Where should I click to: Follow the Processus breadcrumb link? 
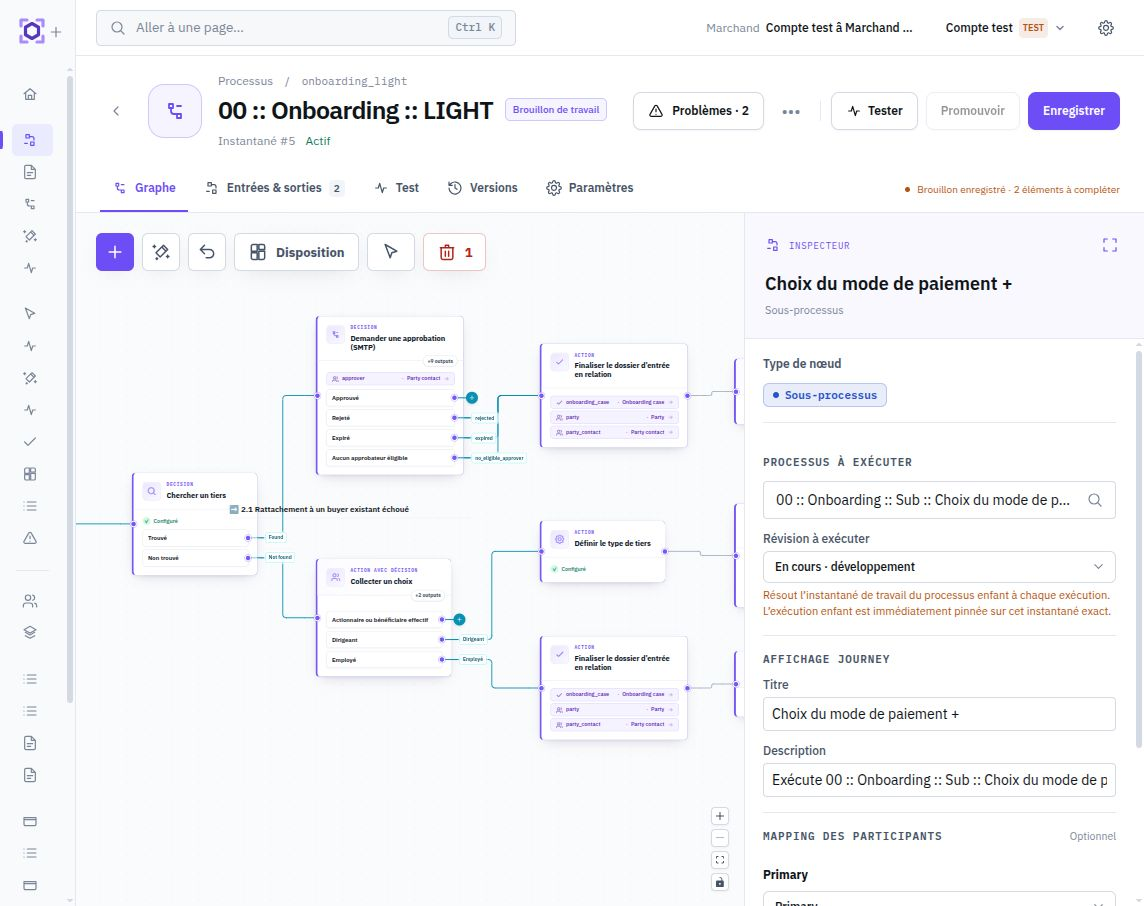pyautogui.click(x=245, y=81)
